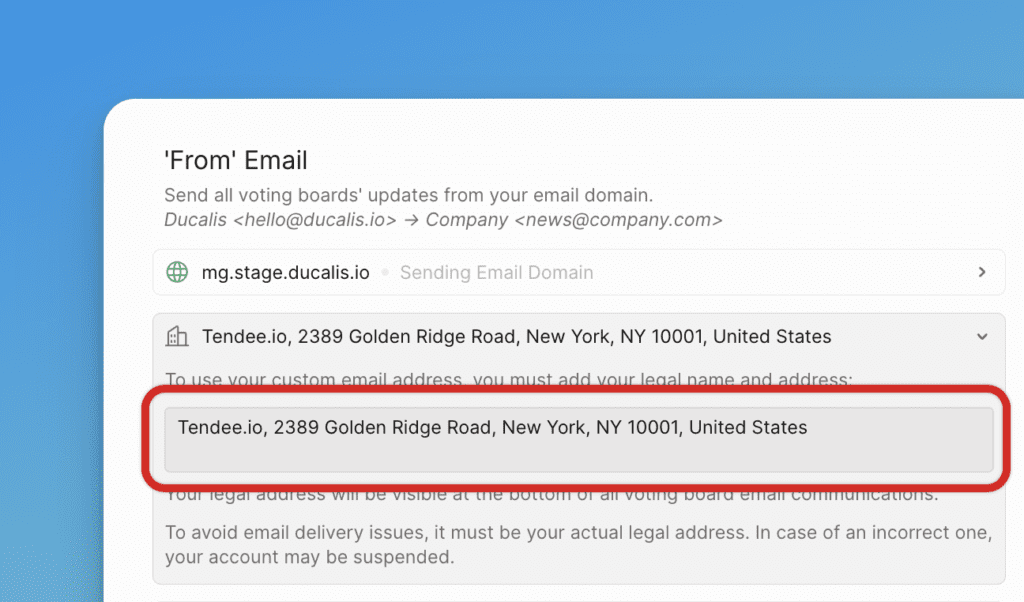Select the mg.stage.ducalis.io domain name
This screenshot has width=1024, height=602.
(x=285, y=272)
